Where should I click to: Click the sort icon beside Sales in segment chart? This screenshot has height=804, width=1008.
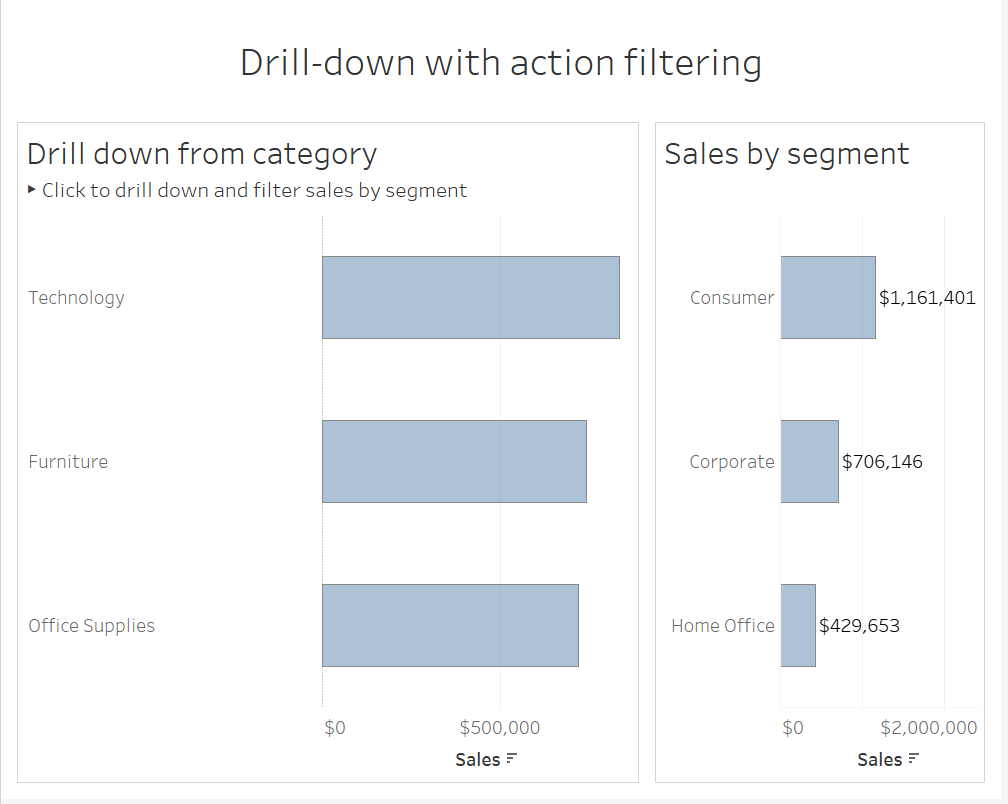pyautogui.click(x=914, y=759)
